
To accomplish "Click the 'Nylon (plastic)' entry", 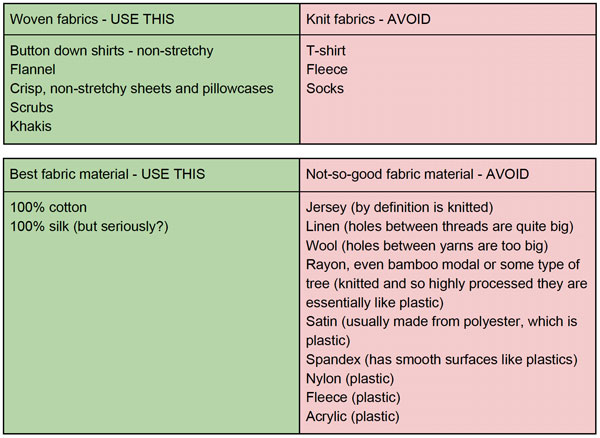I will (x=350, y=379).
